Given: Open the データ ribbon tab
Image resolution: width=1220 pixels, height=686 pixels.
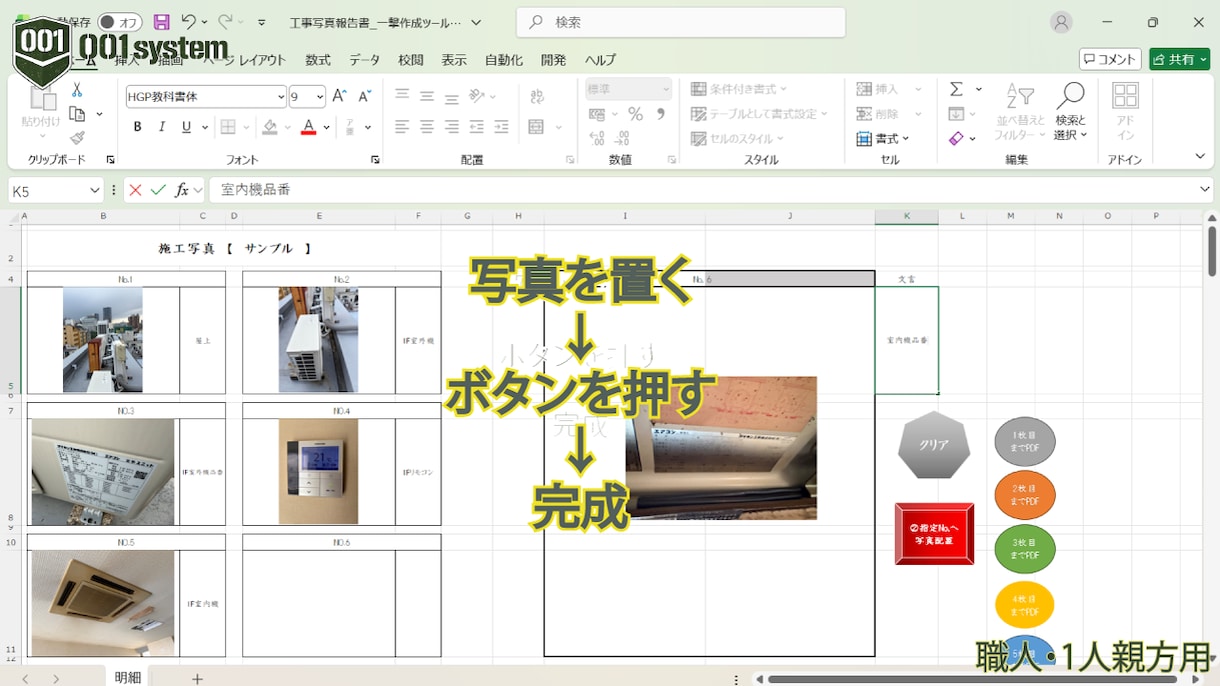Looking at the screenshot, I should [x=364, y=60].
